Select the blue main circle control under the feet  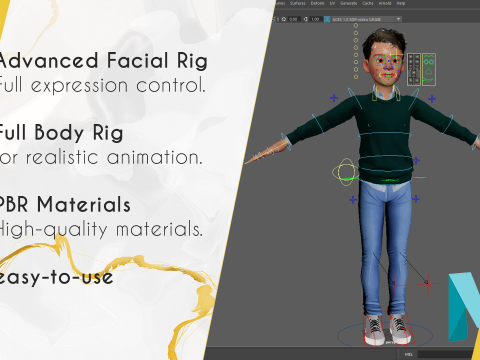[385, 335]
